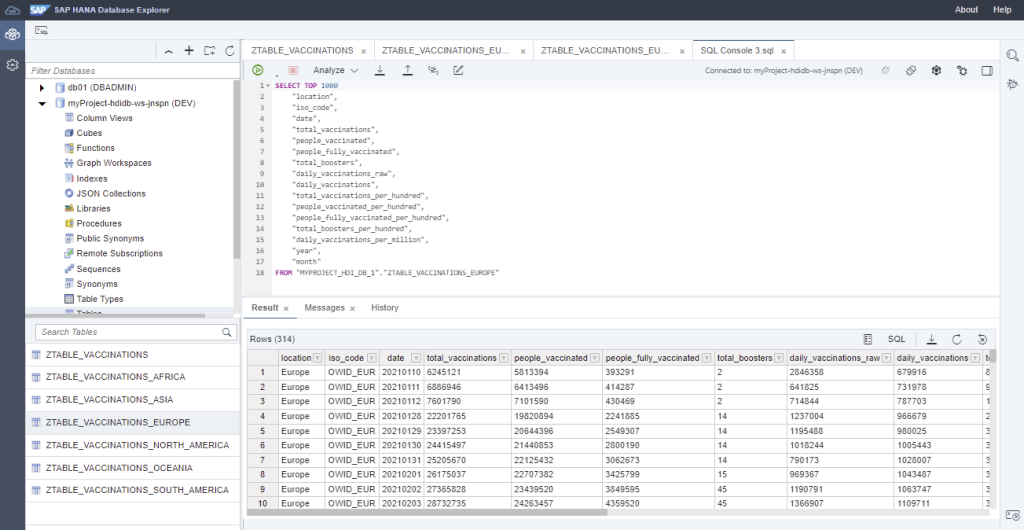
Task: Open the location column filter dropdown
Action: point(317,358)
